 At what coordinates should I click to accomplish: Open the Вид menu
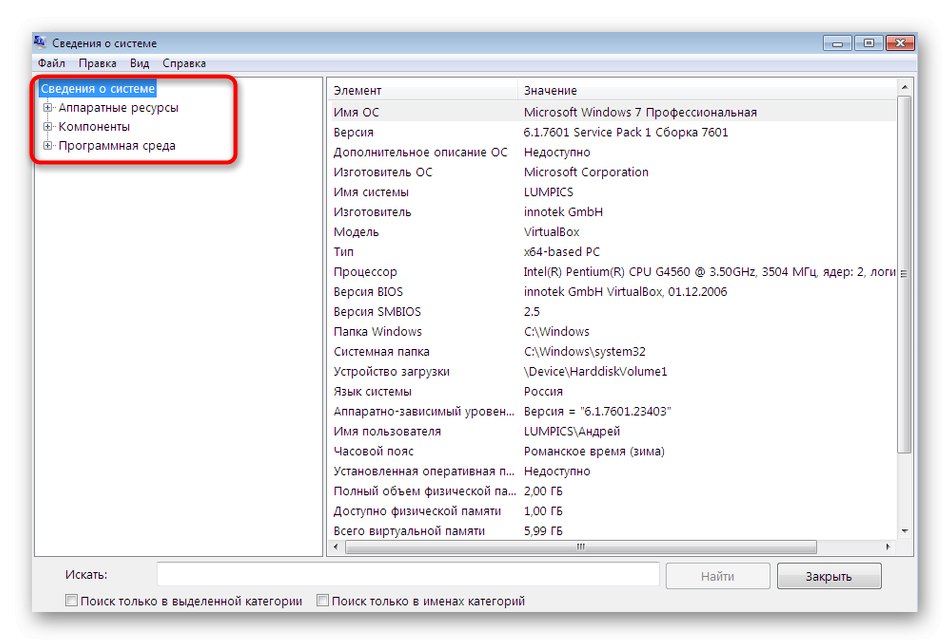tap(139, 62)
